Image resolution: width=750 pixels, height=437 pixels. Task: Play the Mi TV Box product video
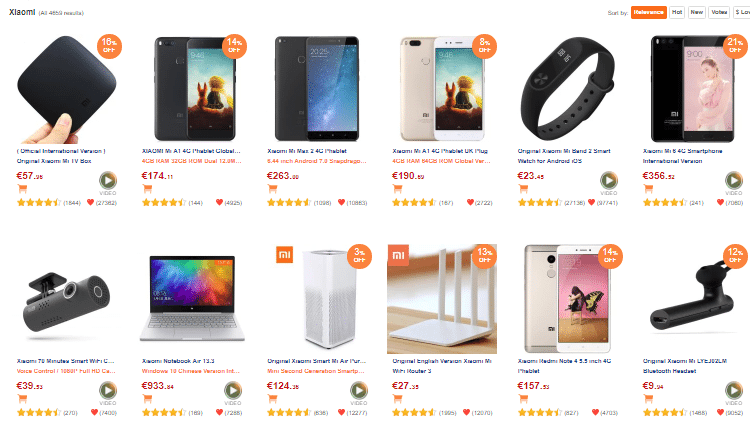pyautogui.click(x=108, y=181)
